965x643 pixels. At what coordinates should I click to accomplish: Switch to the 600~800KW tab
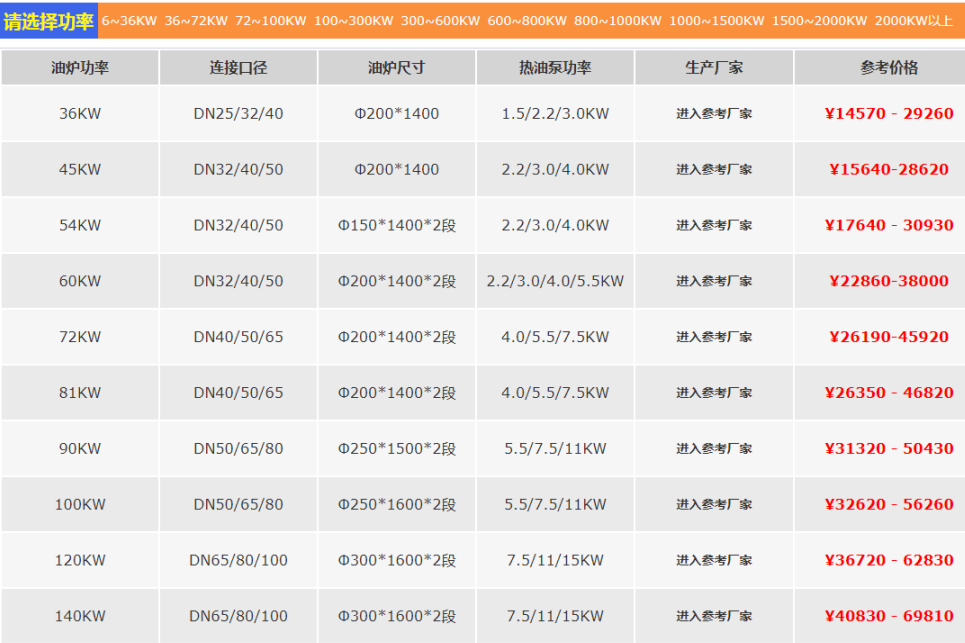click(527, 20)
